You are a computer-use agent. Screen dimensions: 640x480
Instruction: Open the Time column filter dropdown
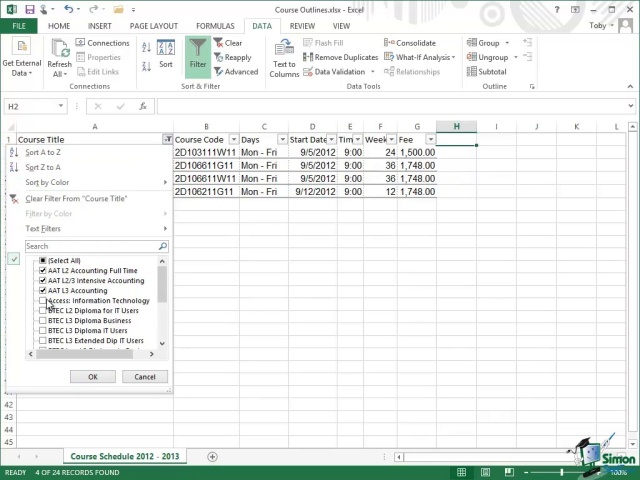click(358, 140)
